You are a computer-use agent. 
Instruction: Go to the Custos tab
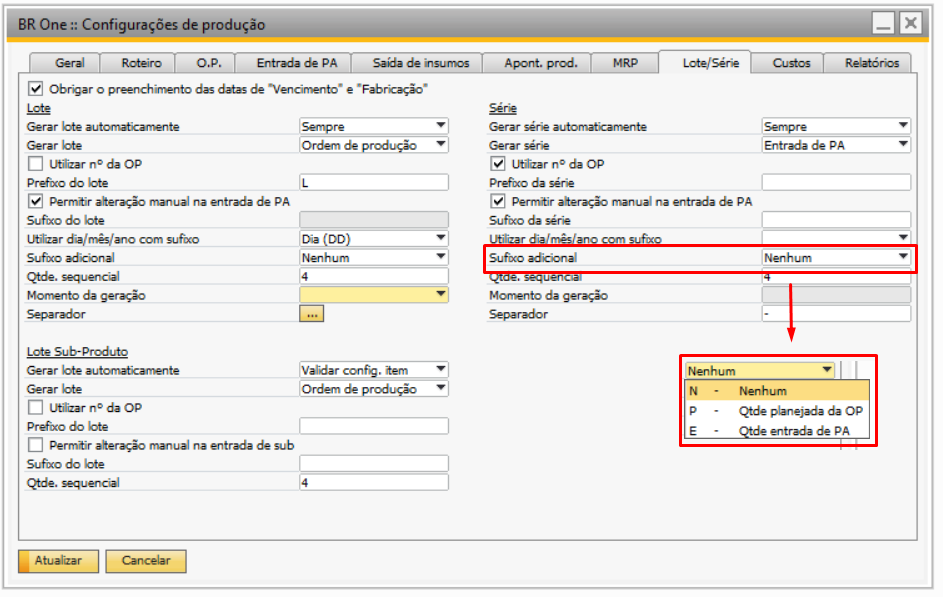(x=791, y=63)
